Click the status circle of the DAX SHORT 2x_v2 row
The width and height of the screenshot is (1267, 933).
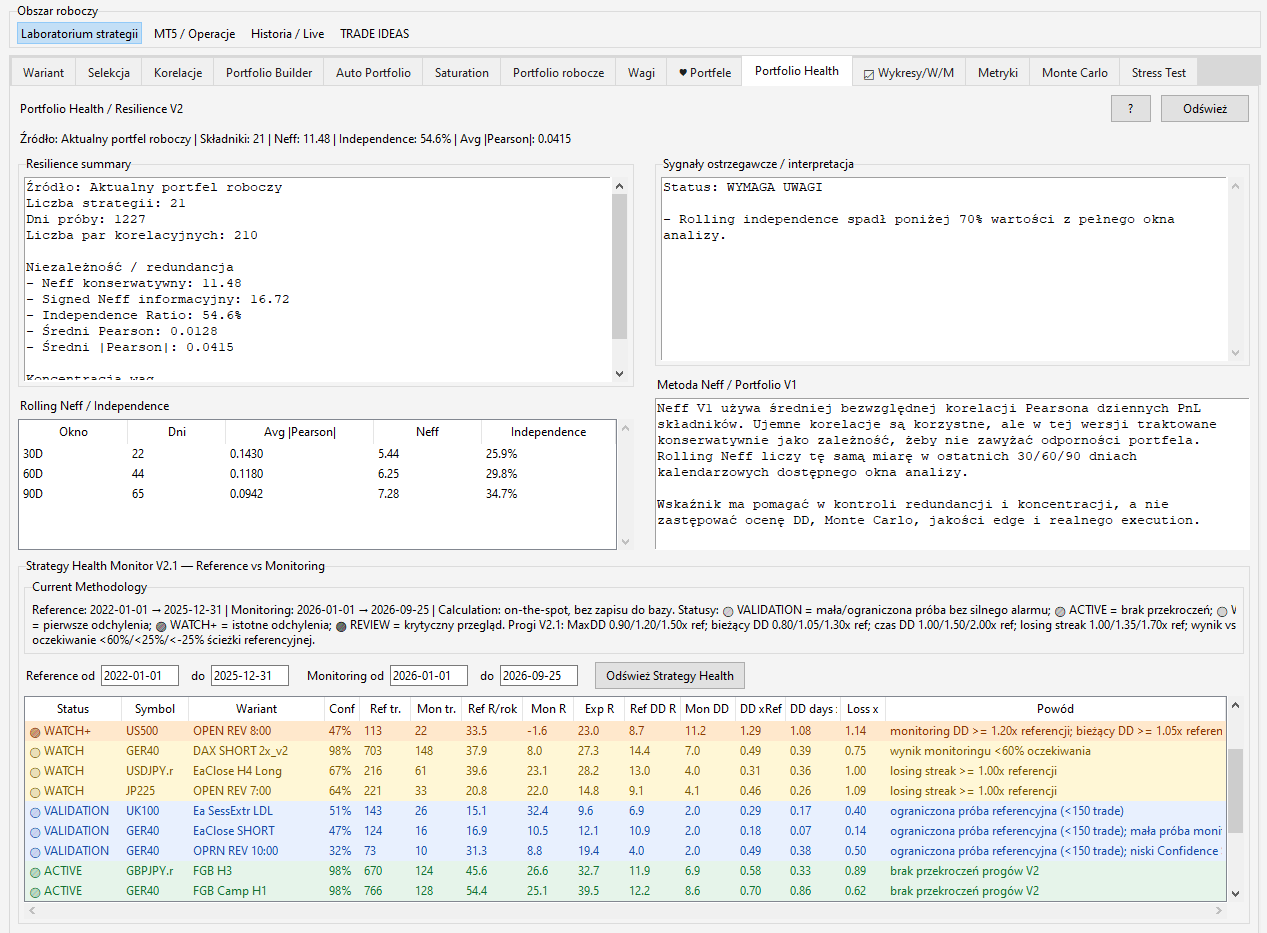point(35,751)
